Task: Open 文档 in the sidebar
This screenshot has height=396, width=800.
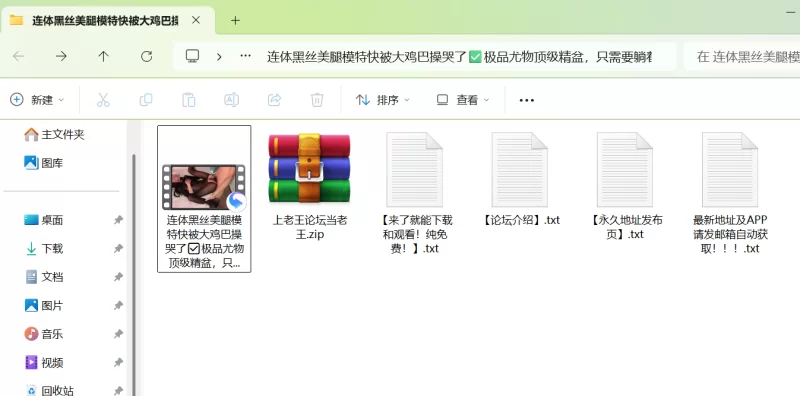Action: 43,278
